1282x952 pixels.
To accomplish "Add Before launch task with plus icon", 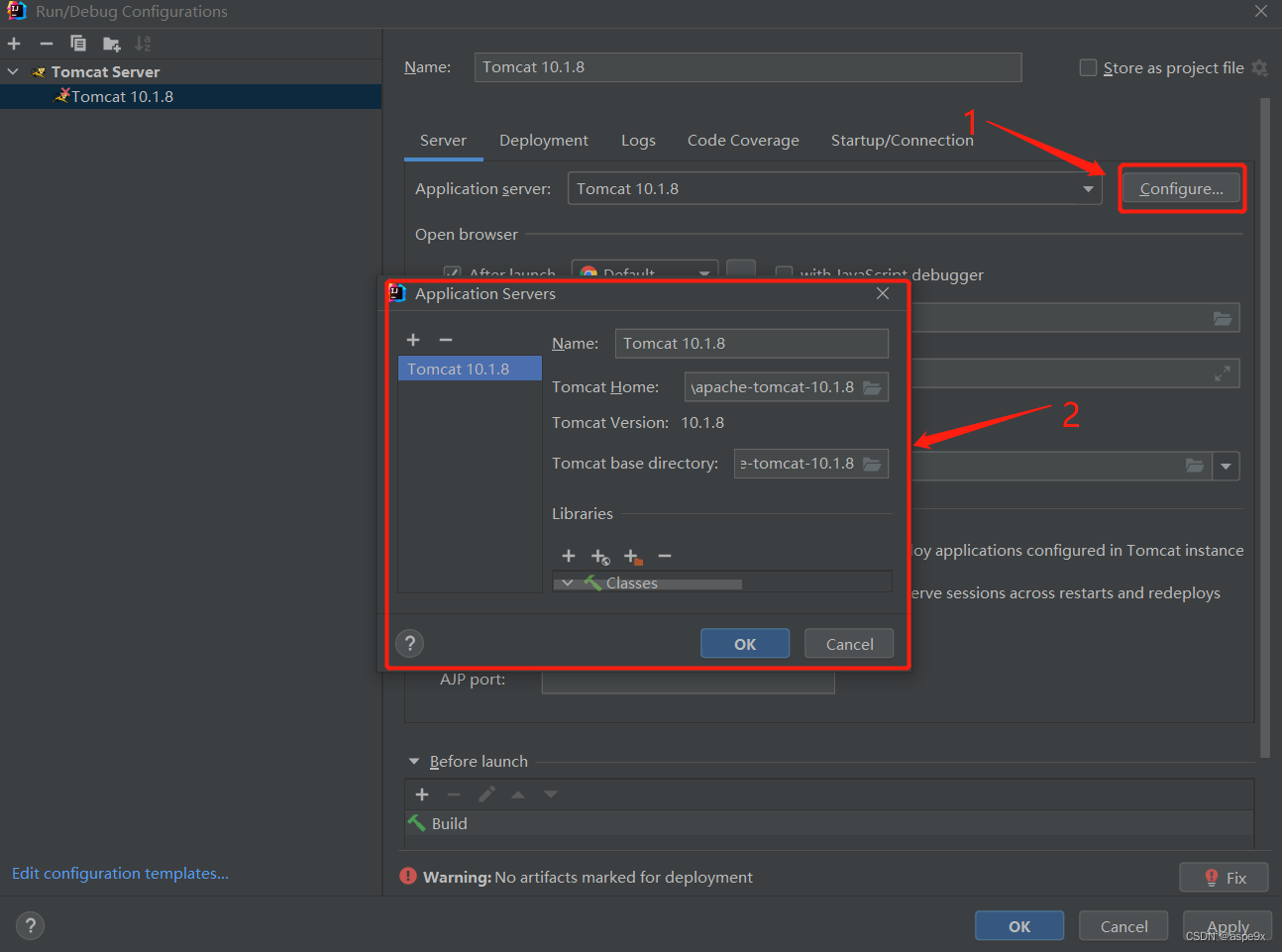I will pyautogui.click(x=422, y=794).
